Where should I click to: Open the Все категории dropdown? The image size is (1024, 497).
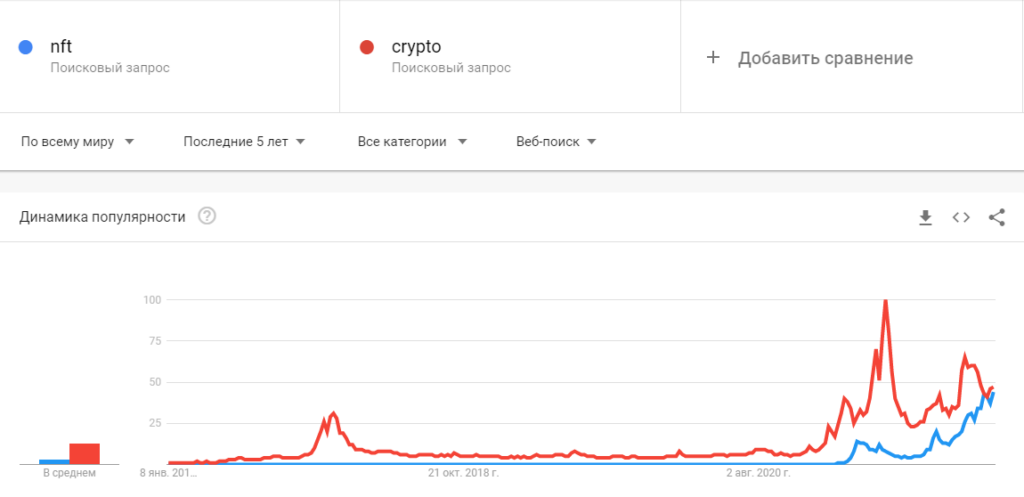point(412,142)
